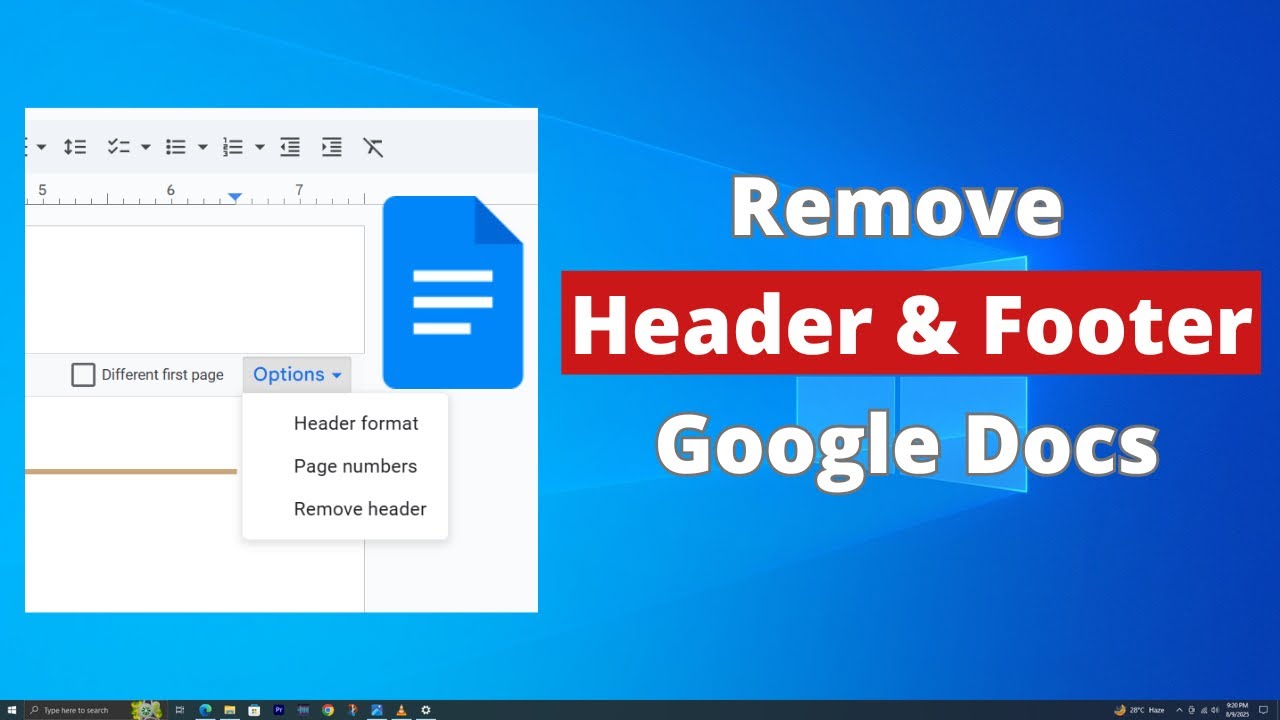The width and height of the screenshot is (1280, 720).
Task: Click the blue ruler indent marker
Action: click(234, 197)
